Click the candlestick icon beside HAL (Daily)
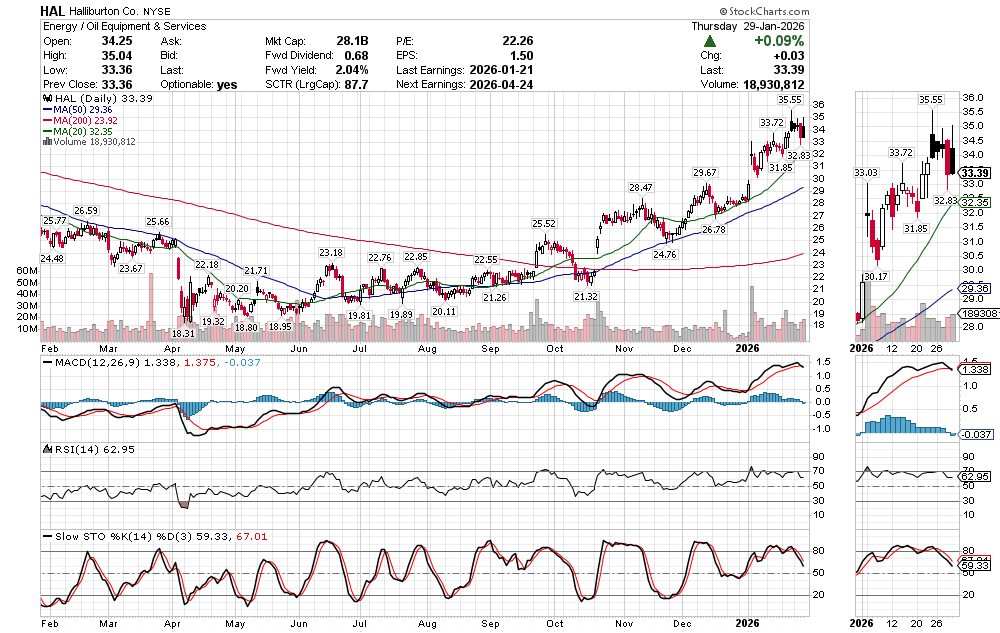 (45, 100)
